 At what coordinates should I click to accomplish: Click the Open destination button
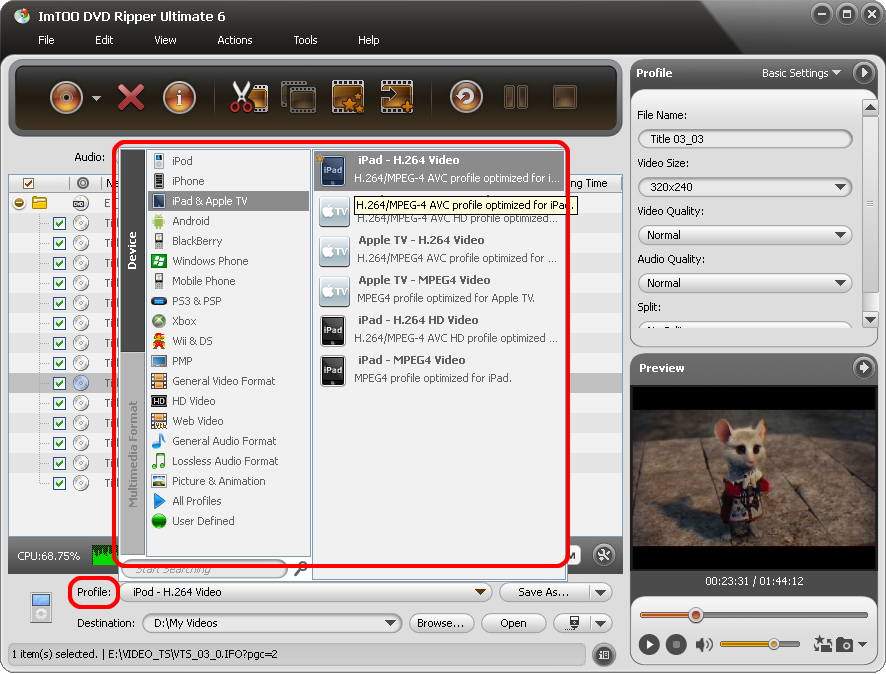(x=513, y=623)
